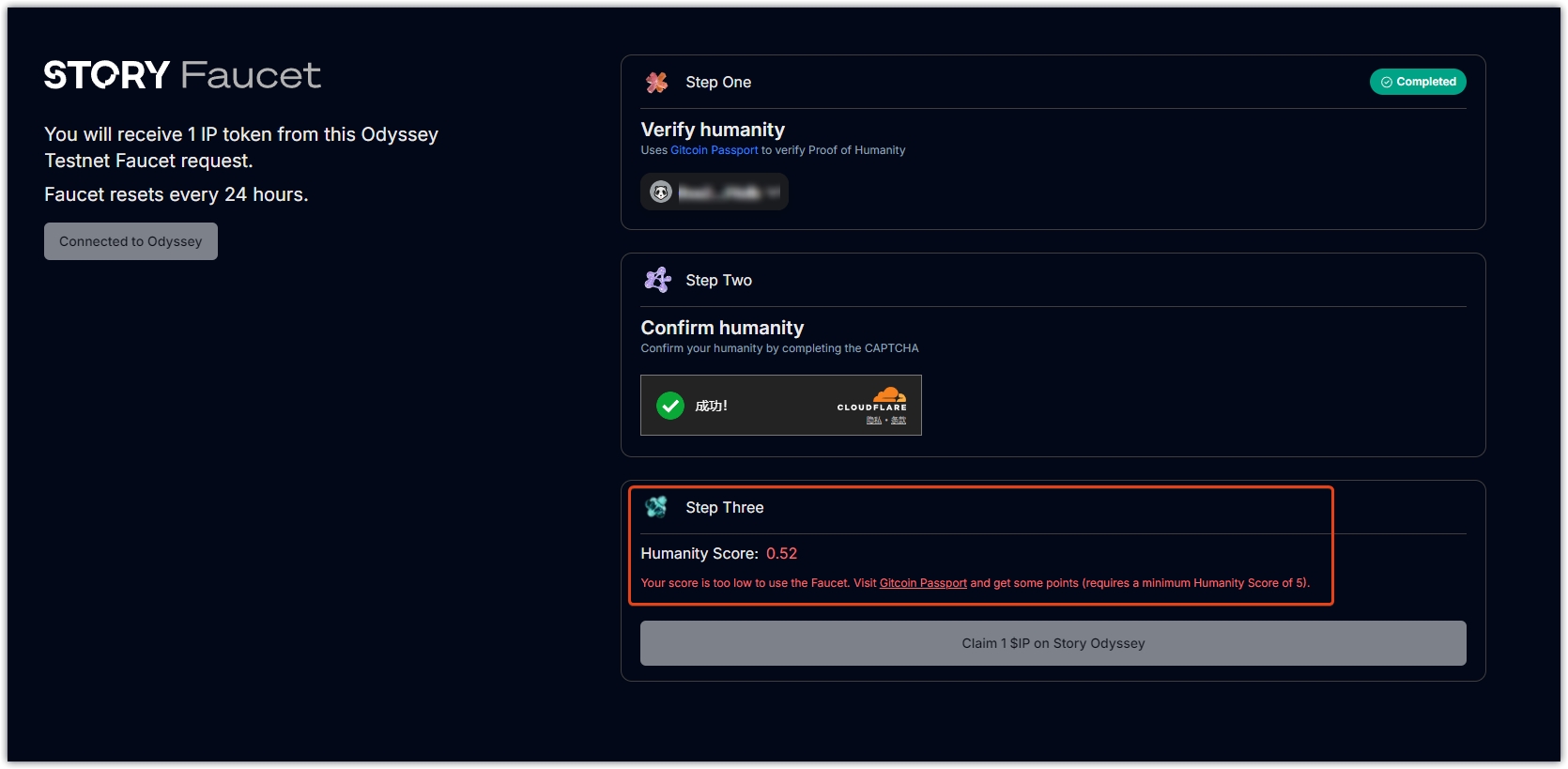Open the Cloudflare privacy link
1568x769 pixels.
(873, 421)
